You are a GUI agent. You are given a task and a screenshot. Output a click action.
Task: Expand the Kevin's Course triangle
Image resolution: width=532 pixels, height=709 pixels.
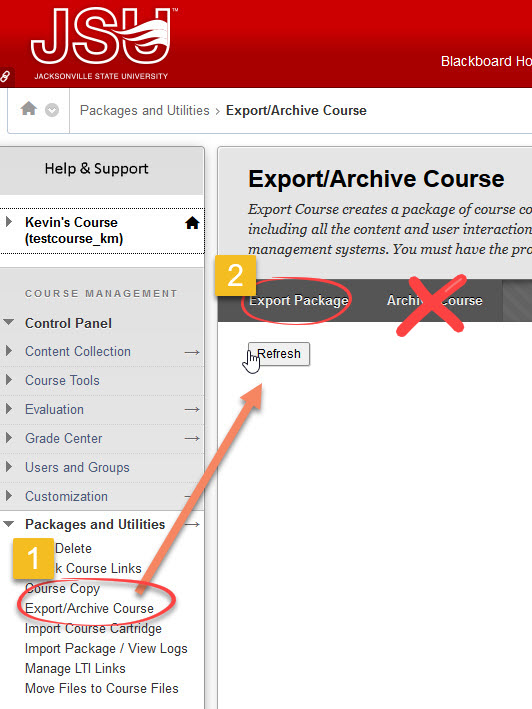[x=9, y=222]
